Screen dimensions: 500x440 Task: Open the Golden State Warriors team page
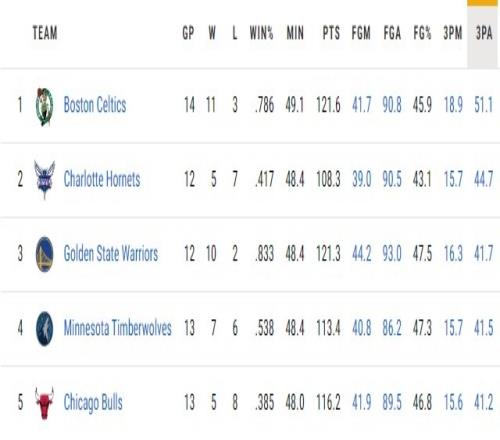(111, 254)
